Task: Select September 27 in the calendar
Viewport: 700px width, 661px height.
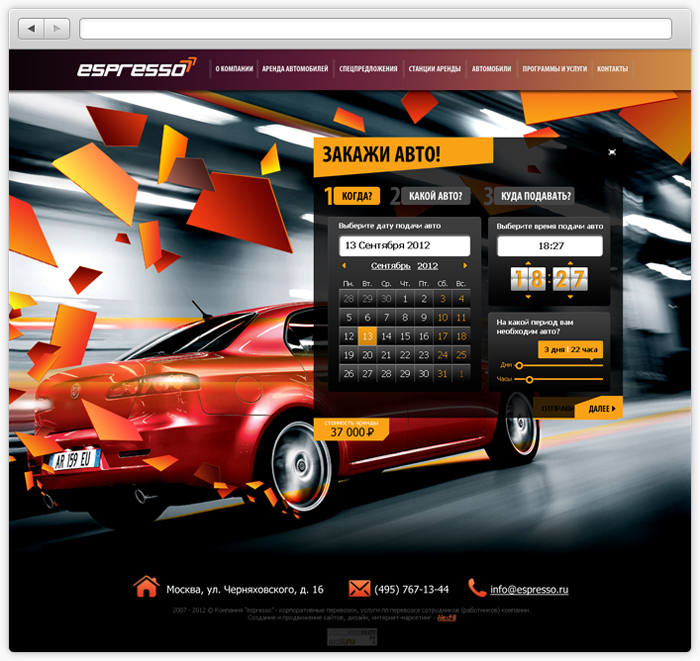Action: coord(367,374)
